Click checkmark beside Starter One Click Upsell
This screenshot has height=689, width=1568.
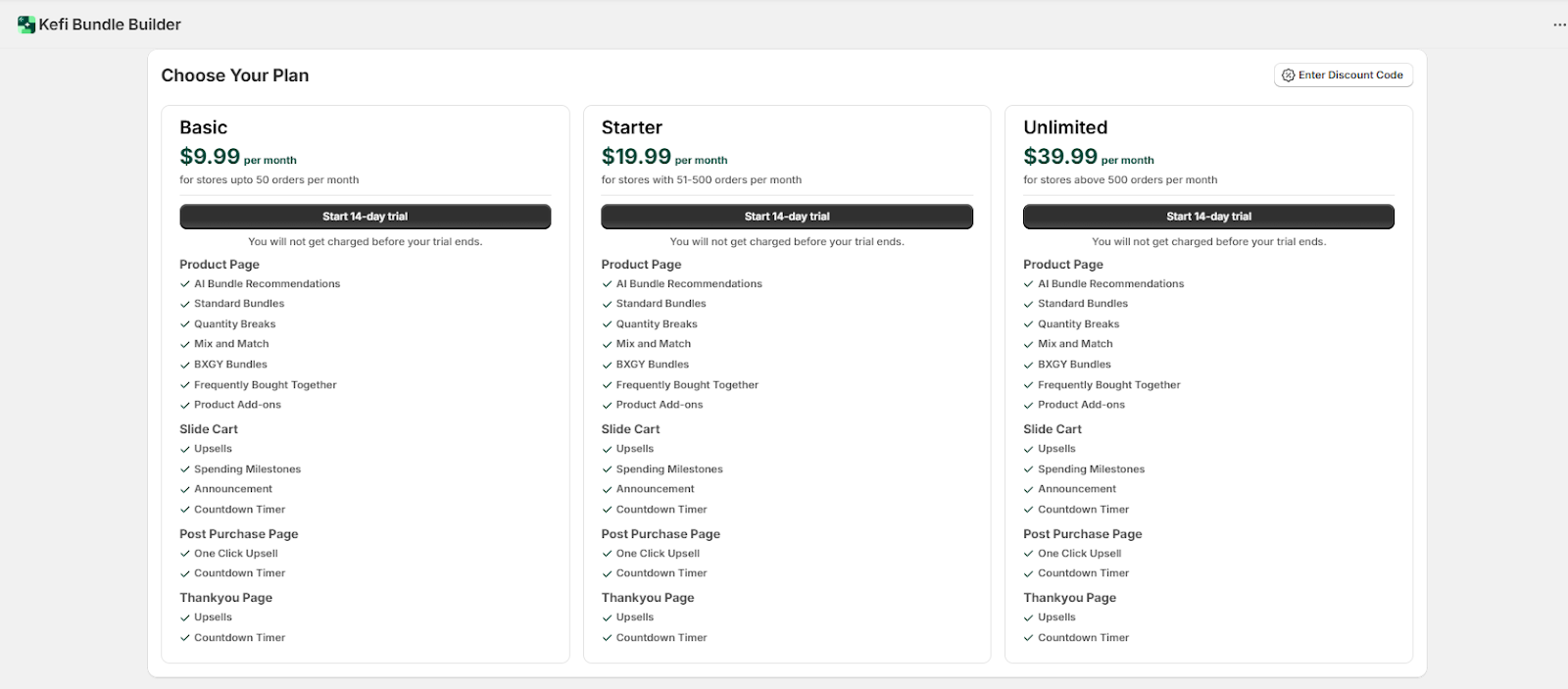click(607, 554)
